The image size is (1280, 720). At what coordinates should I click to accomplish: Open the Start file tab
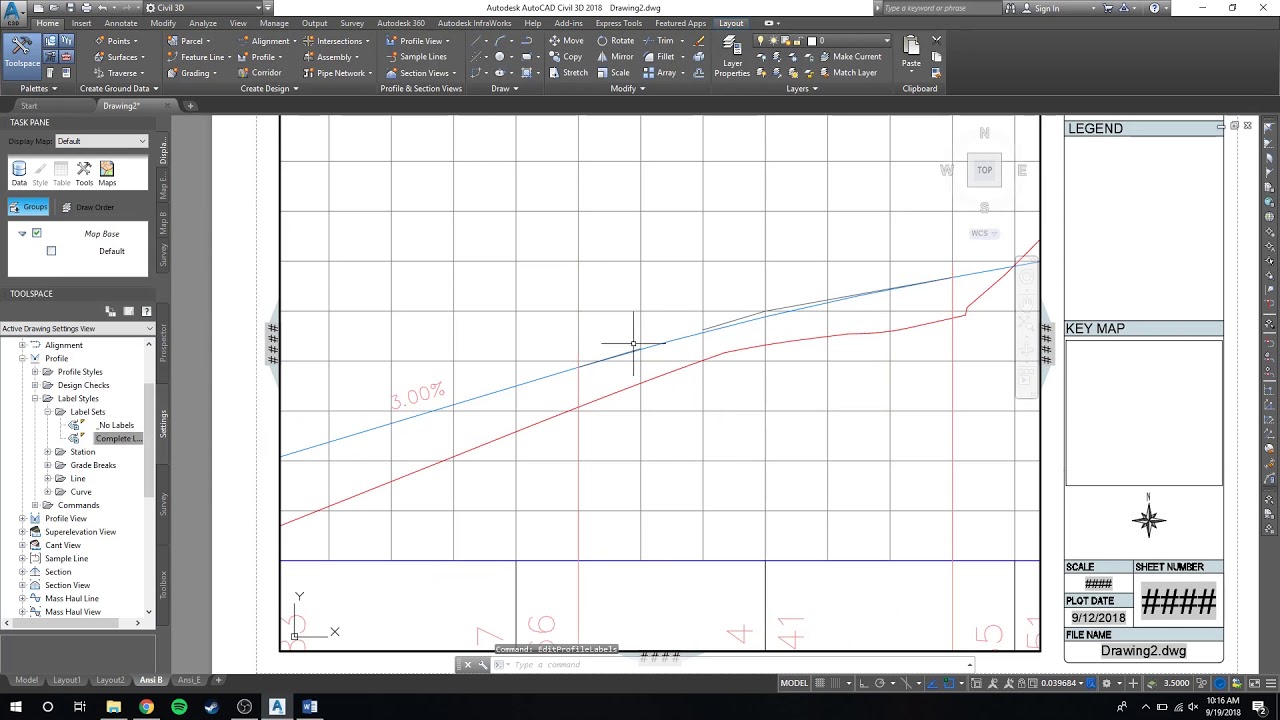(29, 106)
